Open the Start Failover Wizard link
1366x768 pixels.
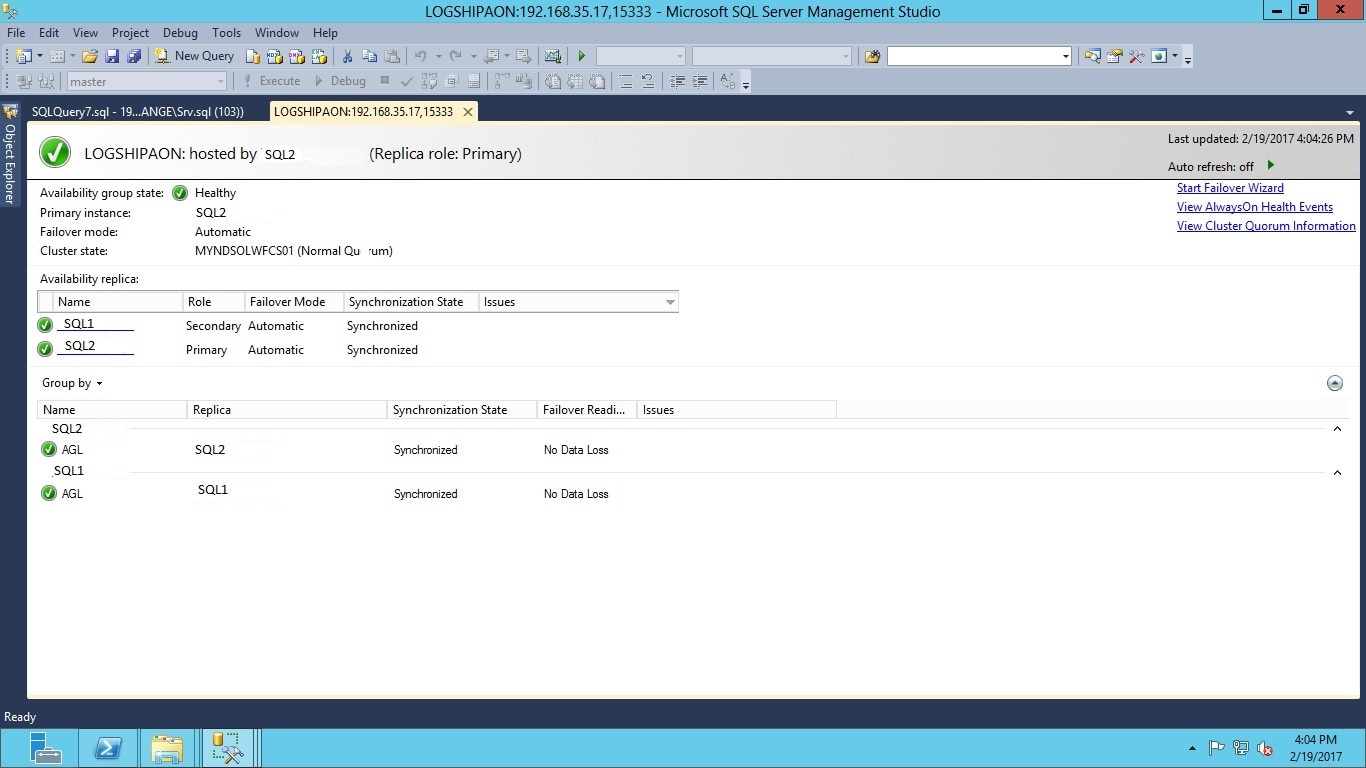(1230, 188)
